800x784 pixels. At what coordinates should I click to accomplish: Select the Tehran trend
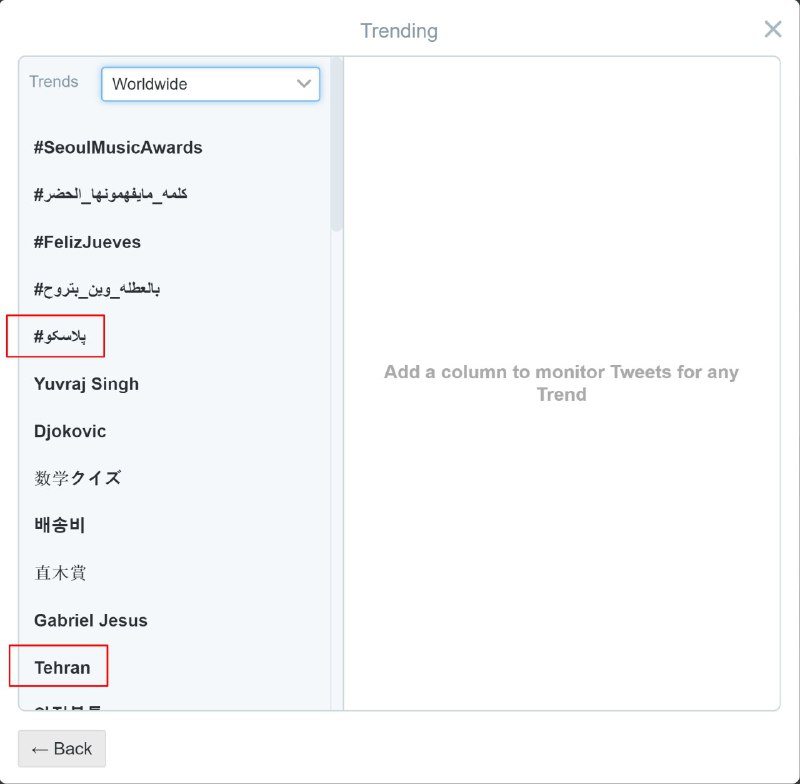[x=62, y=667]
